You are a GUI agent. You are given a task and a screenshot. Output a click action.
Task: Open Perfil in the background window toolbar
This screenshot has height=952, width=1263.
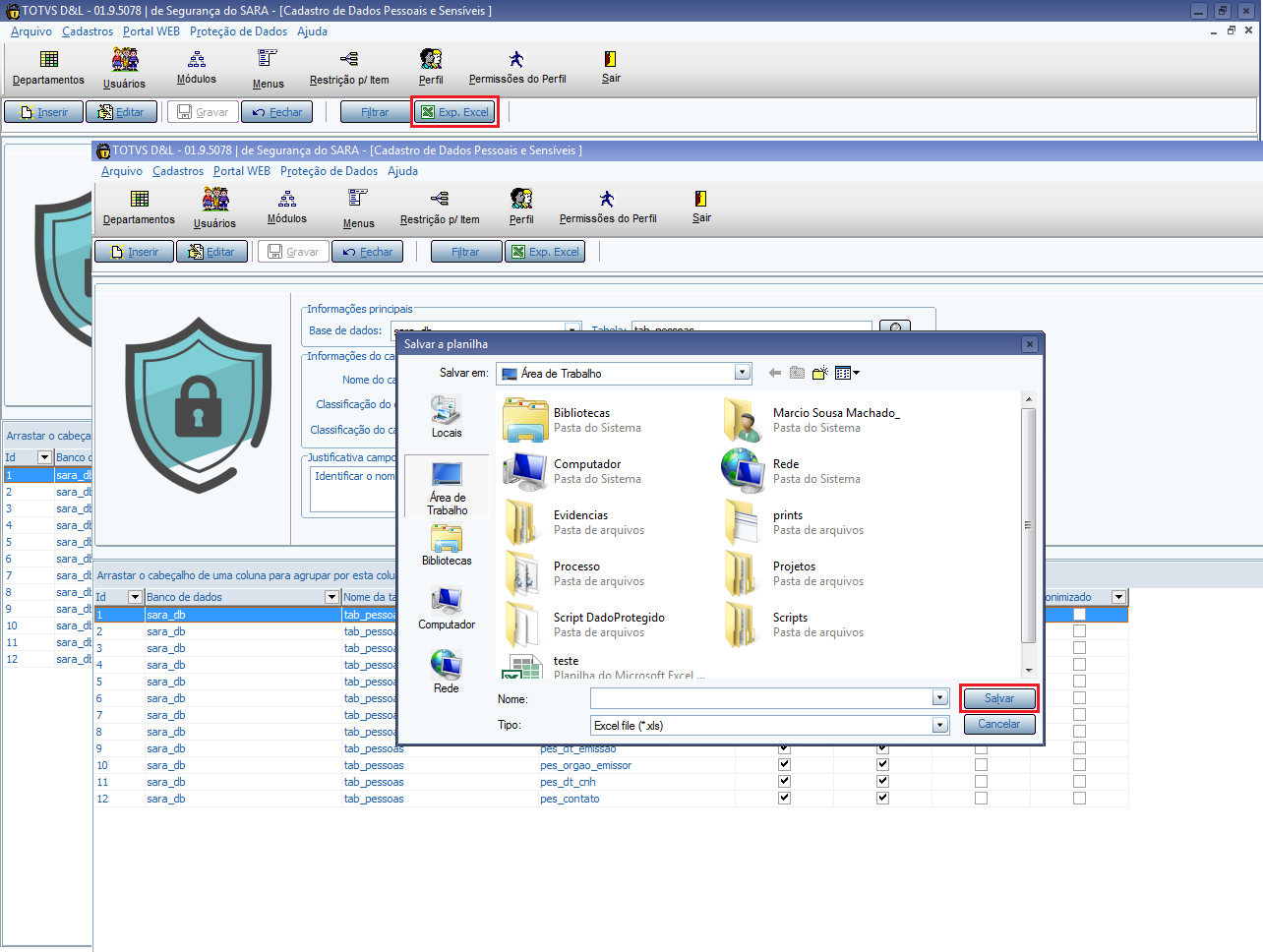click(x=431, y=67)
